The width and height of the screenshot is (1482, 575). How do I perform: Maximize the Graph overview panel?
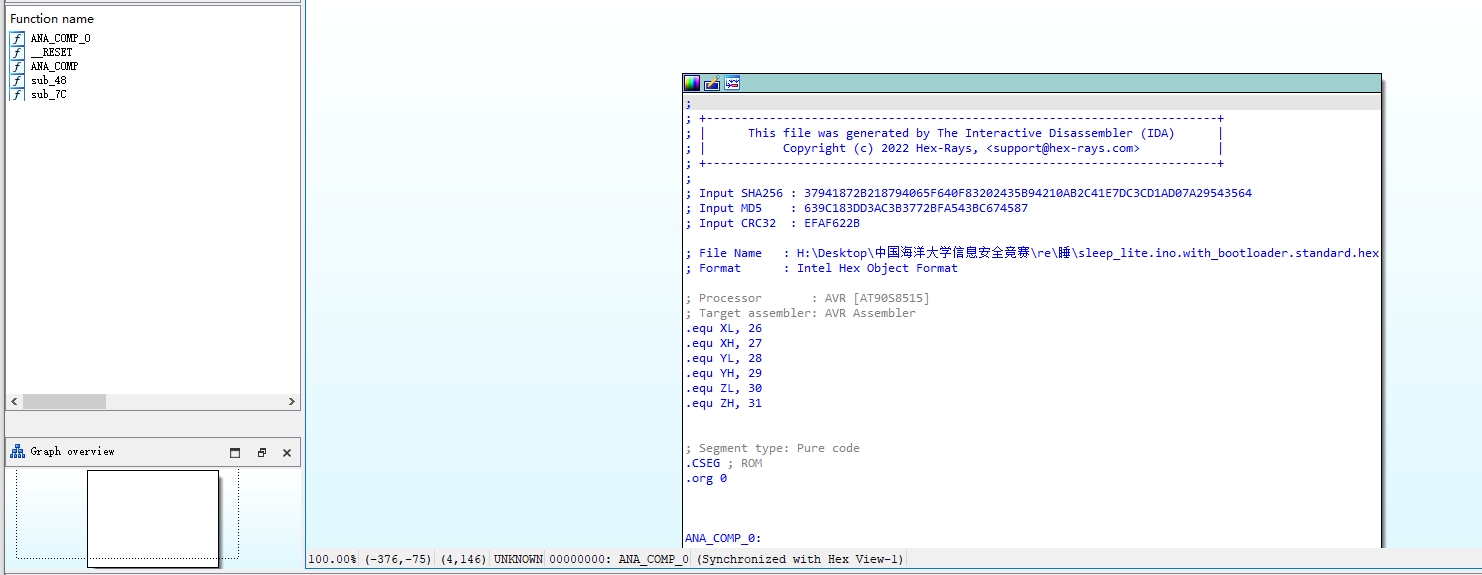235,453
